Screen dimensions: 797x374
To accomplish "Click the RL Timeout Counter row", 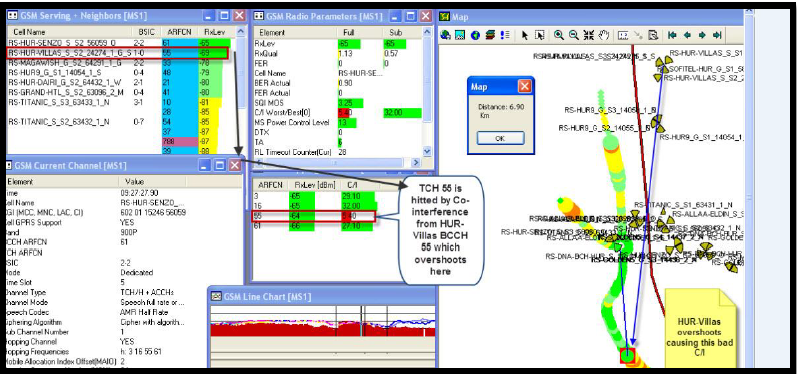I will pos(337,152).
